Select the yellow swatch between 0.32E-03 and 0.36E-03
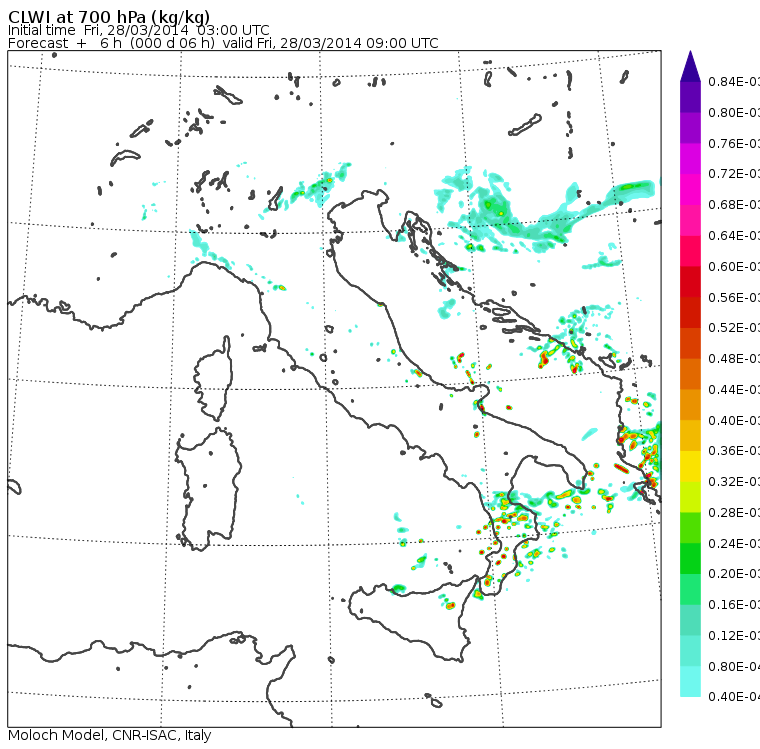This screenshot has height=749, width=760. tap(690, 466)
